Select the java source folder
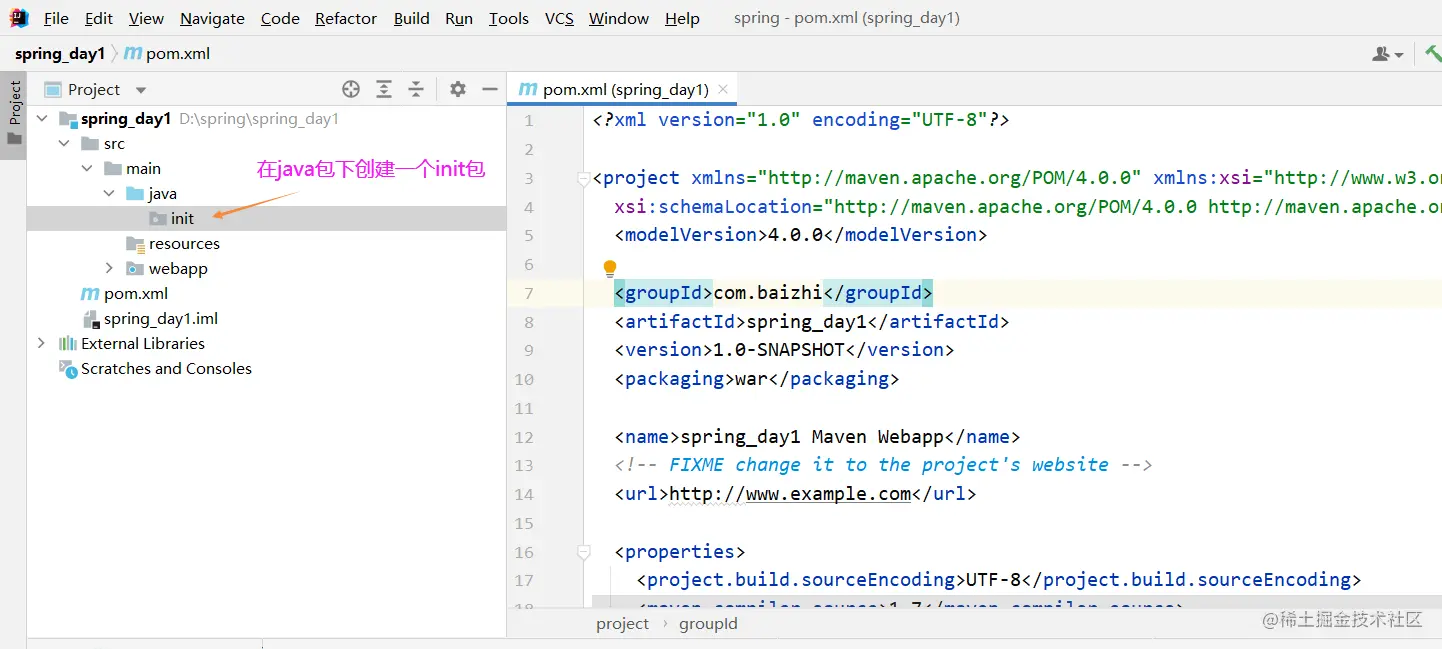 (163, 193)
